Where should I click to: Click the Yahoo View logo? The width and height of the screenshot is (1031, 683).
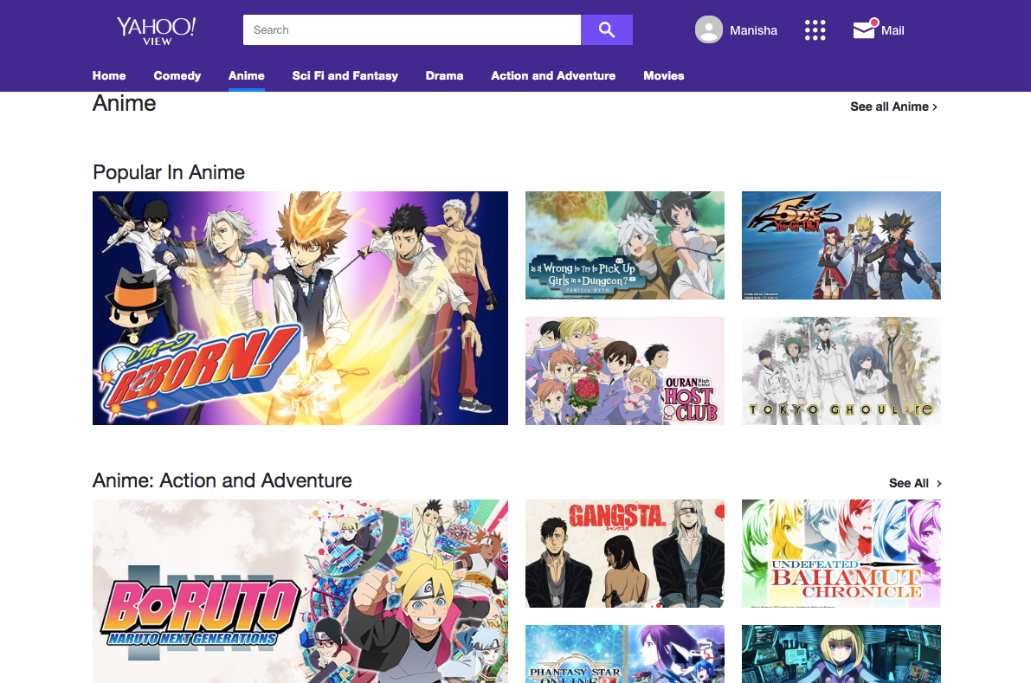[157, 29]
